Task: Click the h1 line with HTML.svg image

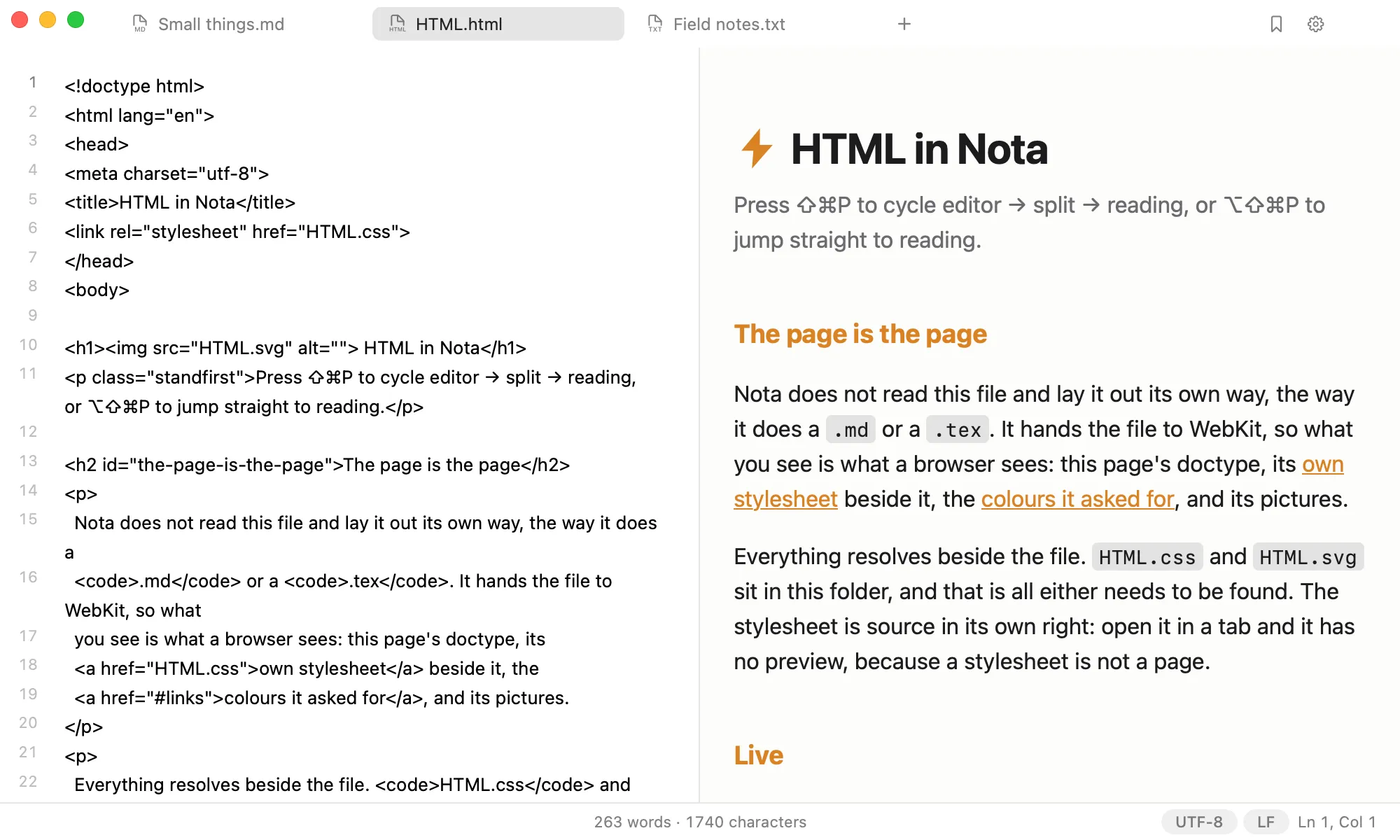Action: 295,348
